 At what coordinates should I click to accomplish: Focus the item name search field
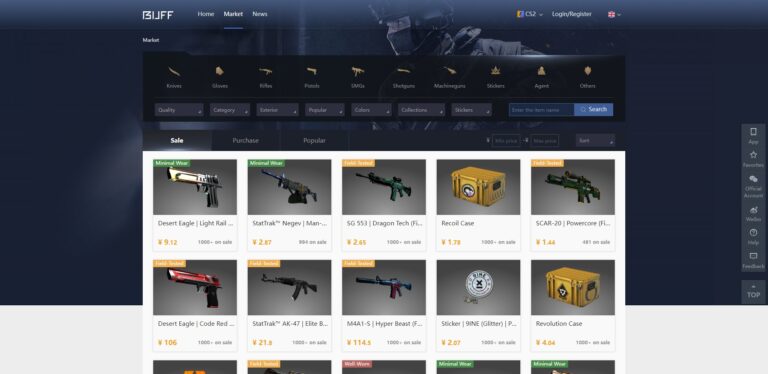pos(541,110)
